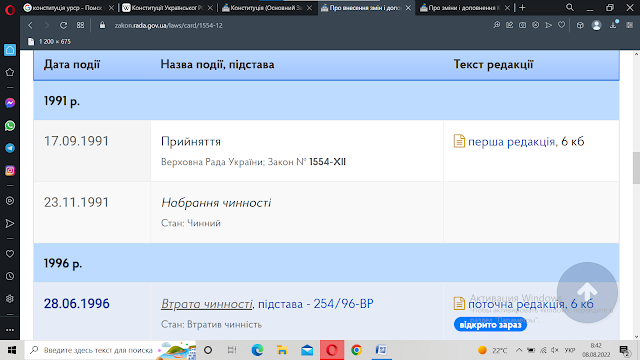Open the player icon in sidebar
Viewport: 640px width, 360px height.
click(x=10, y=201)
